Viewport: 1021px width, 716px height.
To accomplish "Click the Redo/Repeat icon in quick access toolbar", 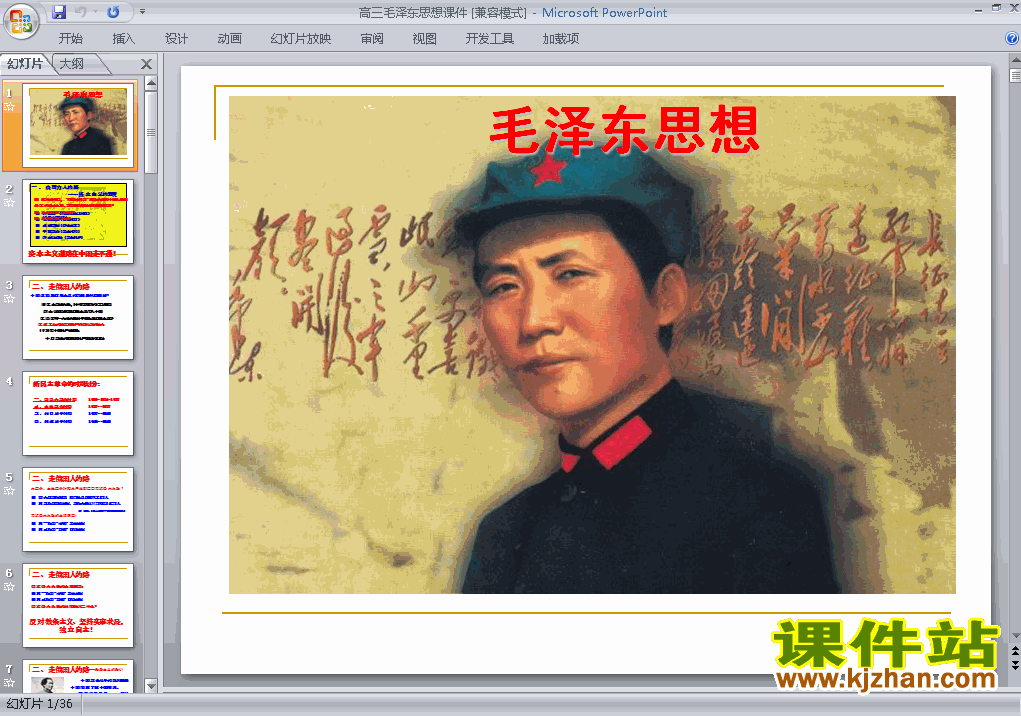I will pyautogui.click(x=113, y=12).
